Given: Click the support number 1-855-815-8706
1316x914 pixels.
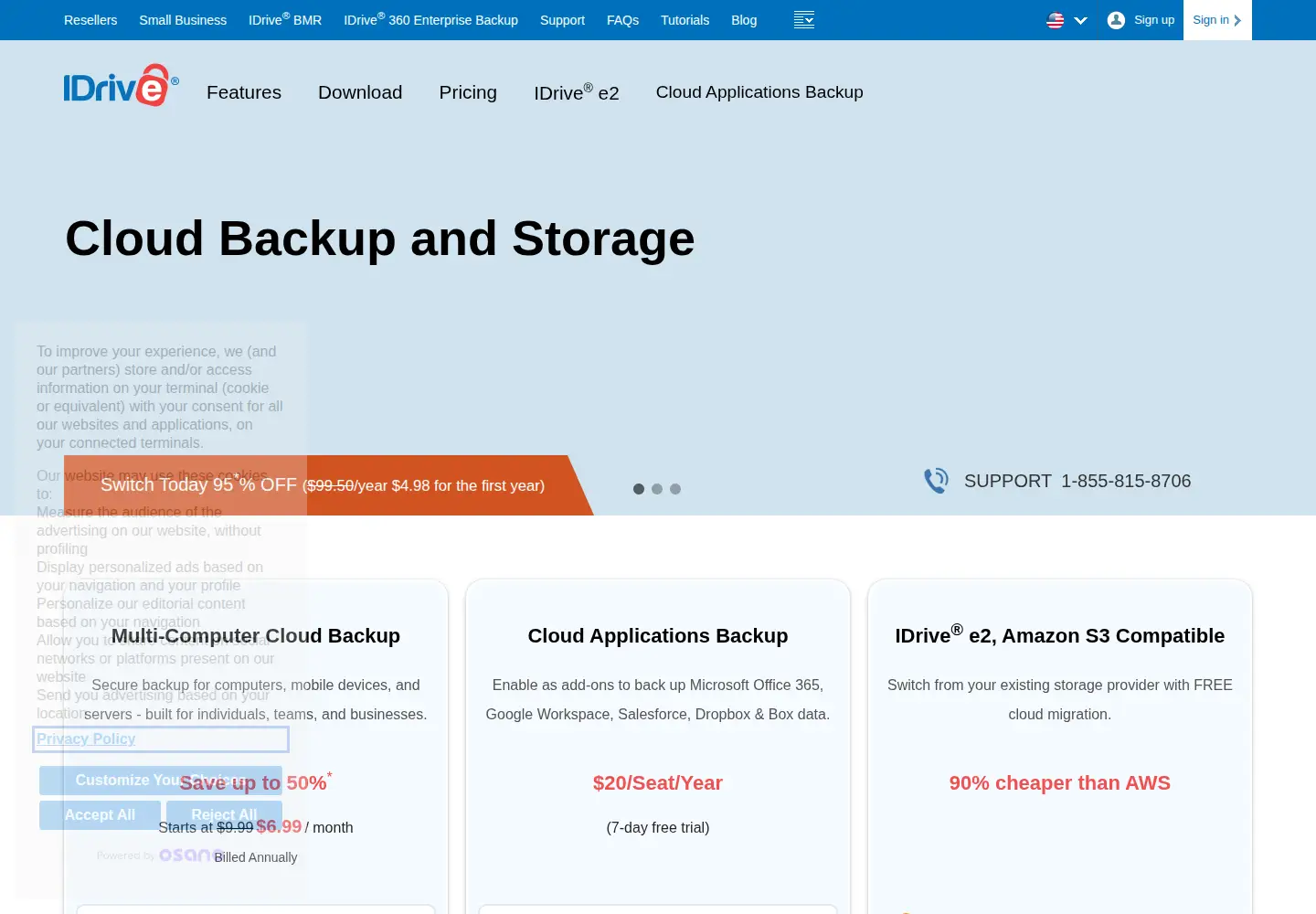Looking at the screenshot, I should coord(1126,481).
